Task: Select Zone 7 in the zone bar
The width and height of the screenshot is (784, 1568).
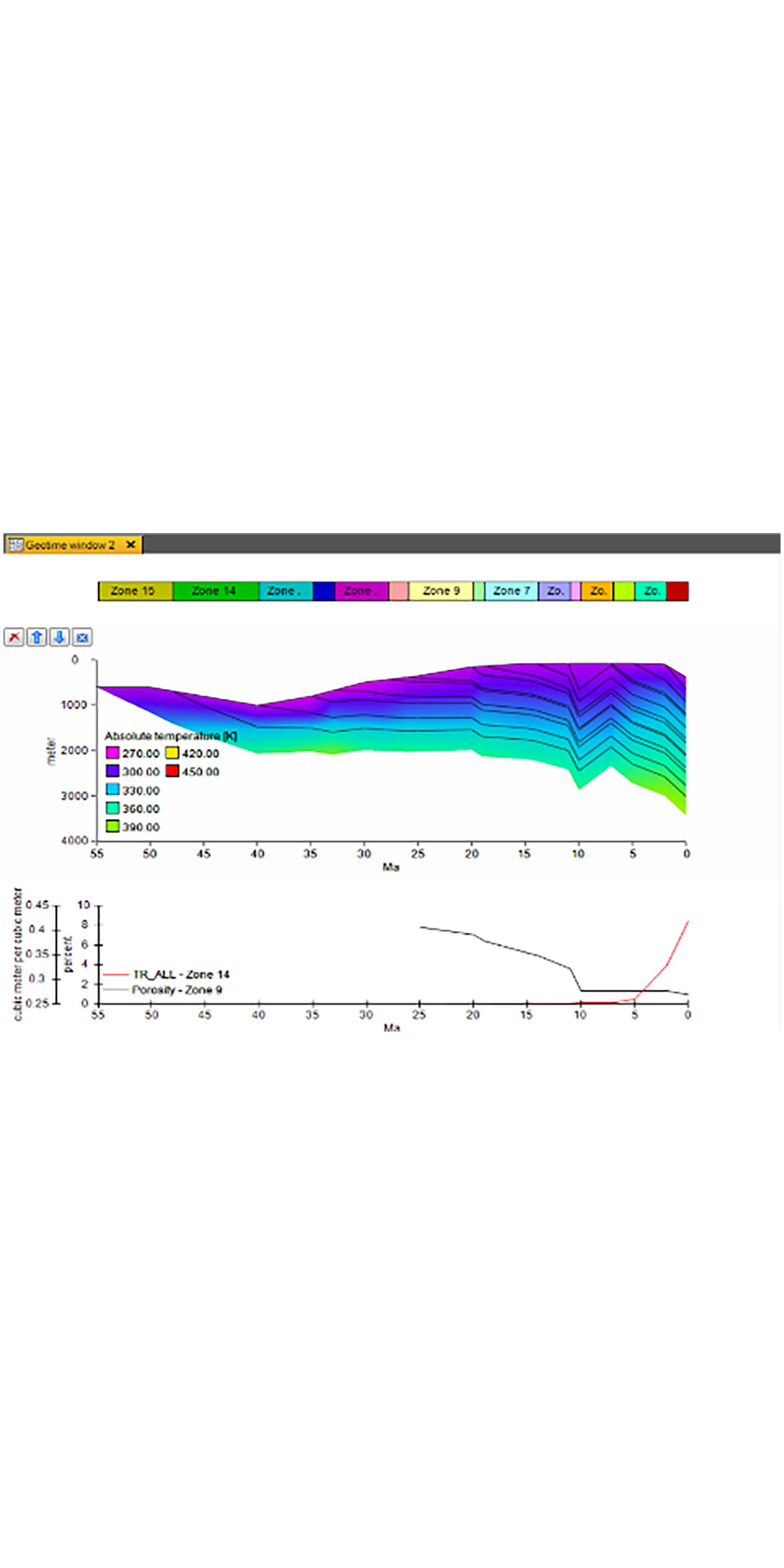Action: [511, 591]
